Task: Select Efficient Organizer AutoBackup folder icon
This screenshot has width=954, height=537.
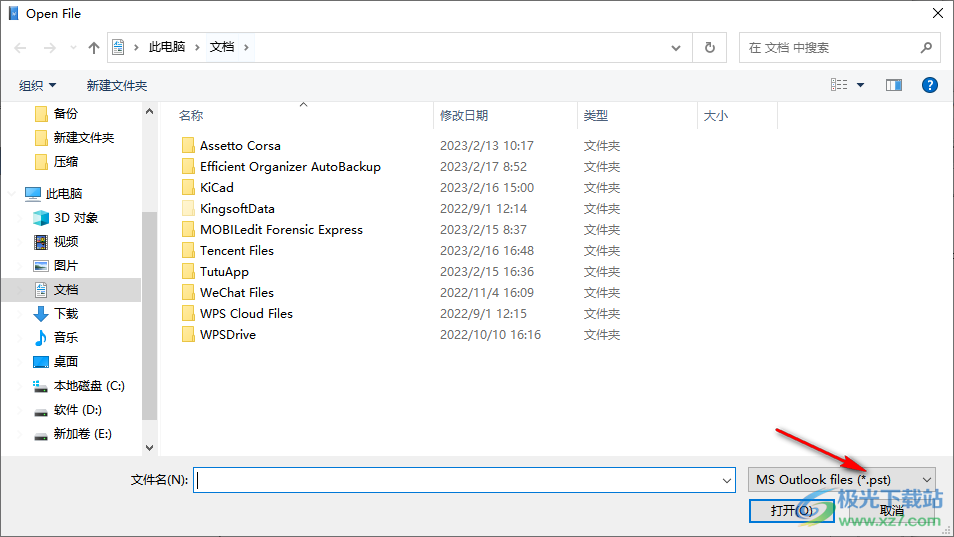Action: [188, 167]
